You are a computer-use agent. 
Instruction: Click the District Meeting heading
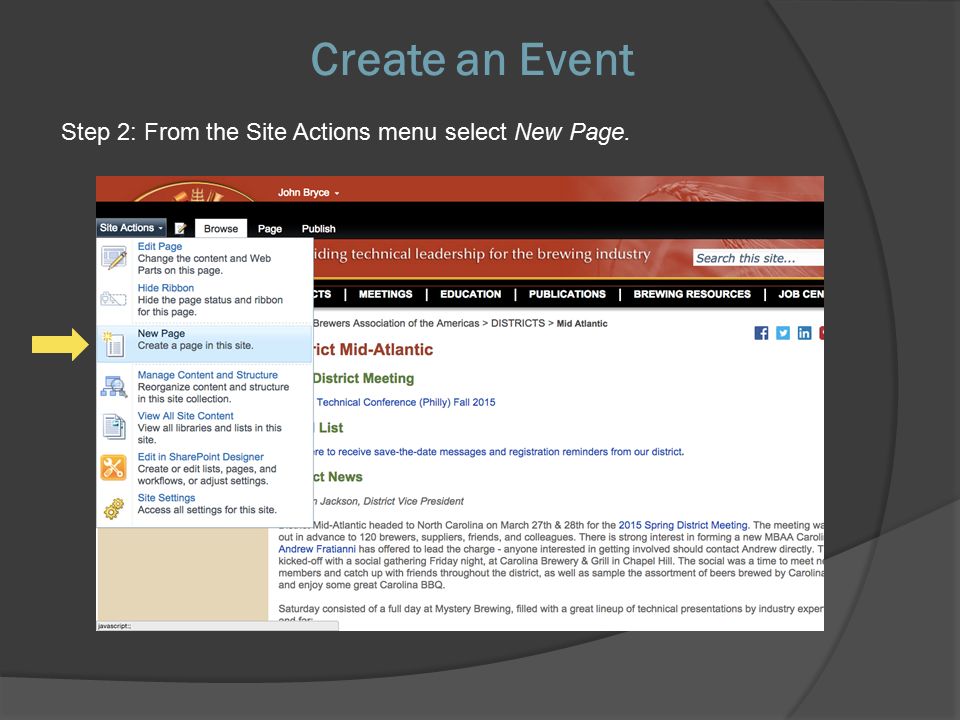363,378
